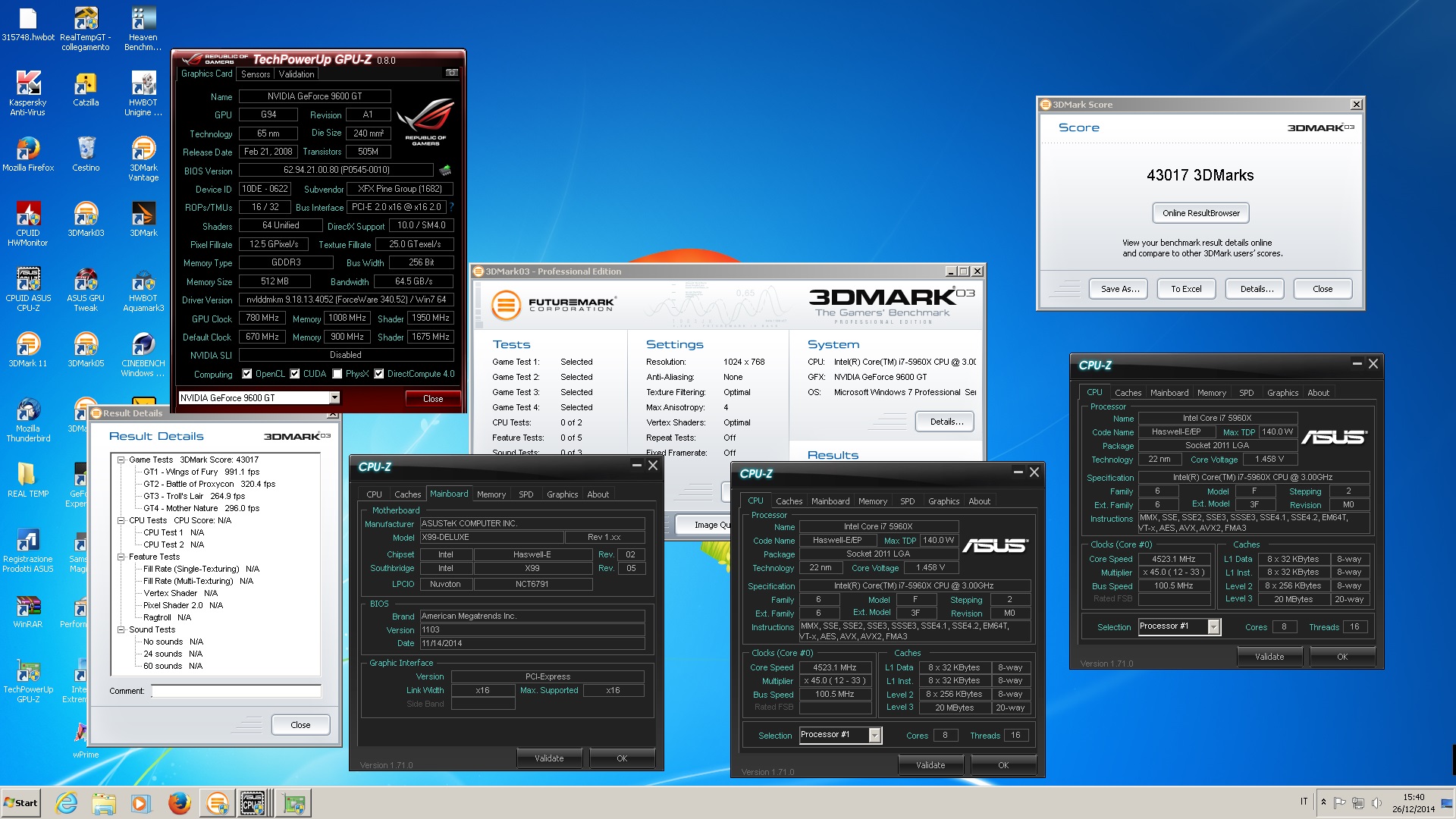Open CPUID ASUS CPU-Z desktop icon
Image resolution: width=1456 pixels, height=819 pixels.
(x=28, y=290)
